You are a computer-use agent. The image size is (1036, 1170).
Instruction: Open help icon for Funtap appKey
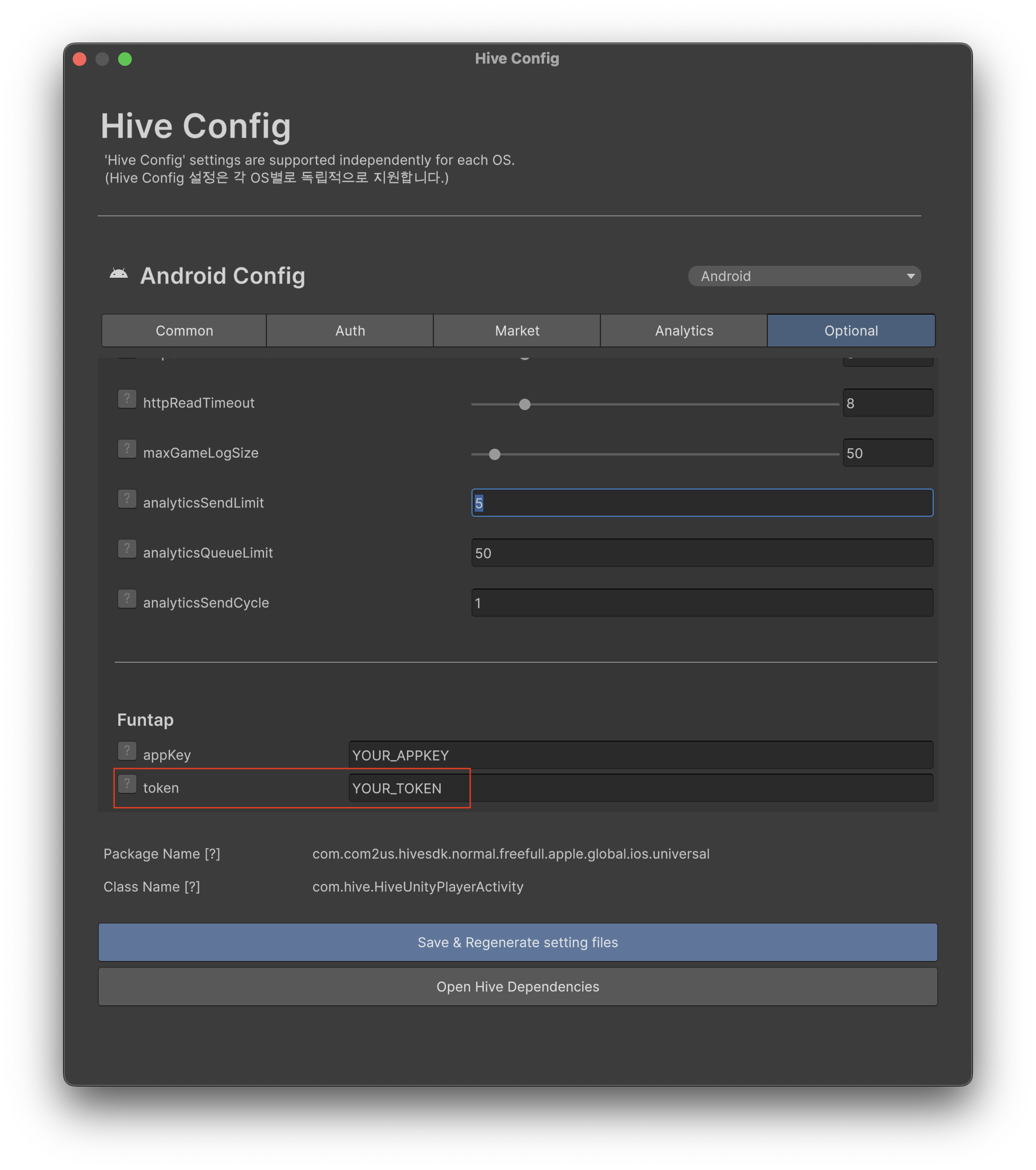click(x=127, y=751)
